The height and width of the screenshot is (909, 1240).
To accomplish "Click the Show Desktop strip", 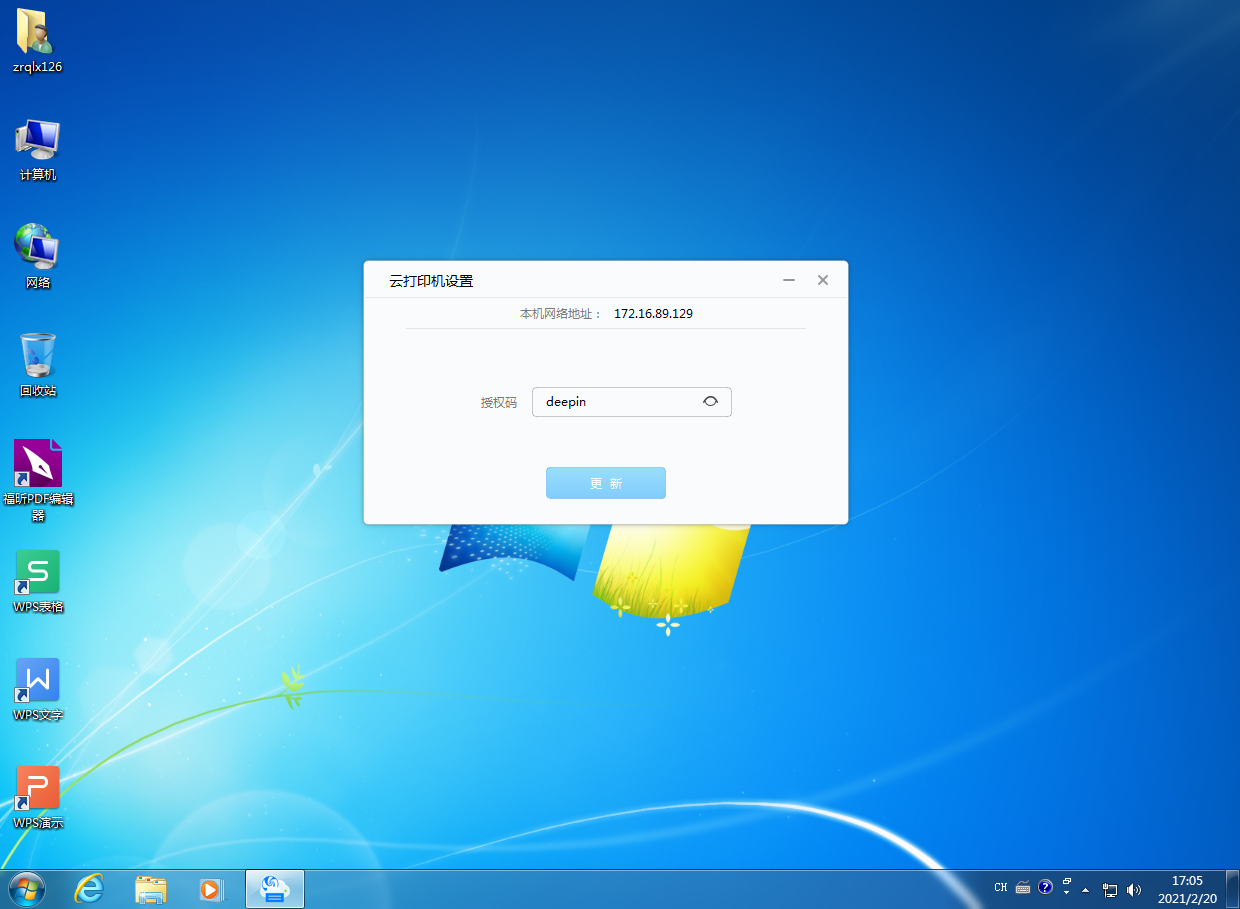I will point(1232,888).
